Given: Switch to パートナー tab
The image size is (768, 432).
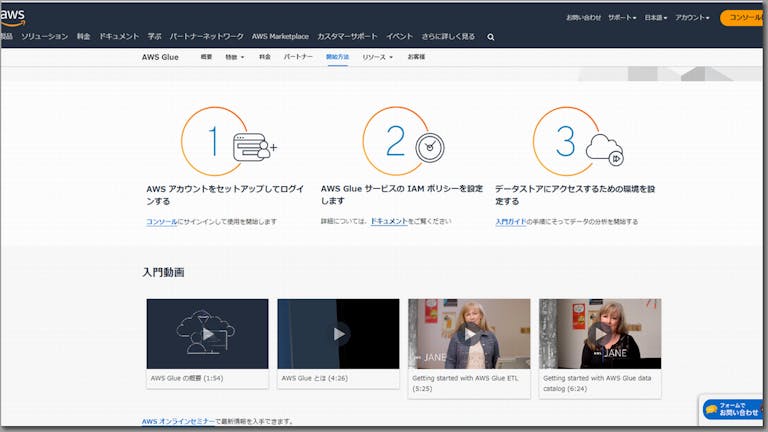Looking at the screenshot, I should (298, 57).
